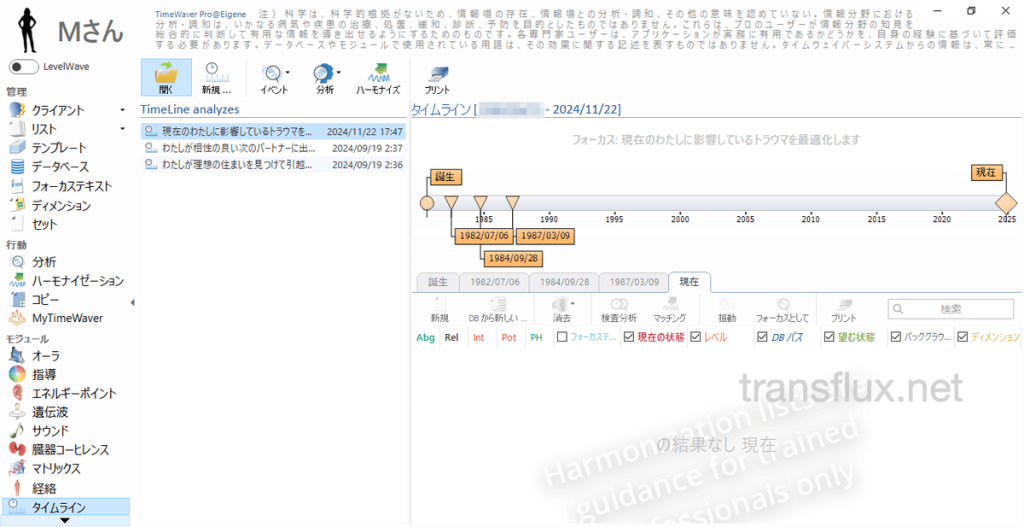The width and height of the screenshot is (1024, 527).
Task: Switch to the 1982/07/06 tab
Action: pos(494,282)
